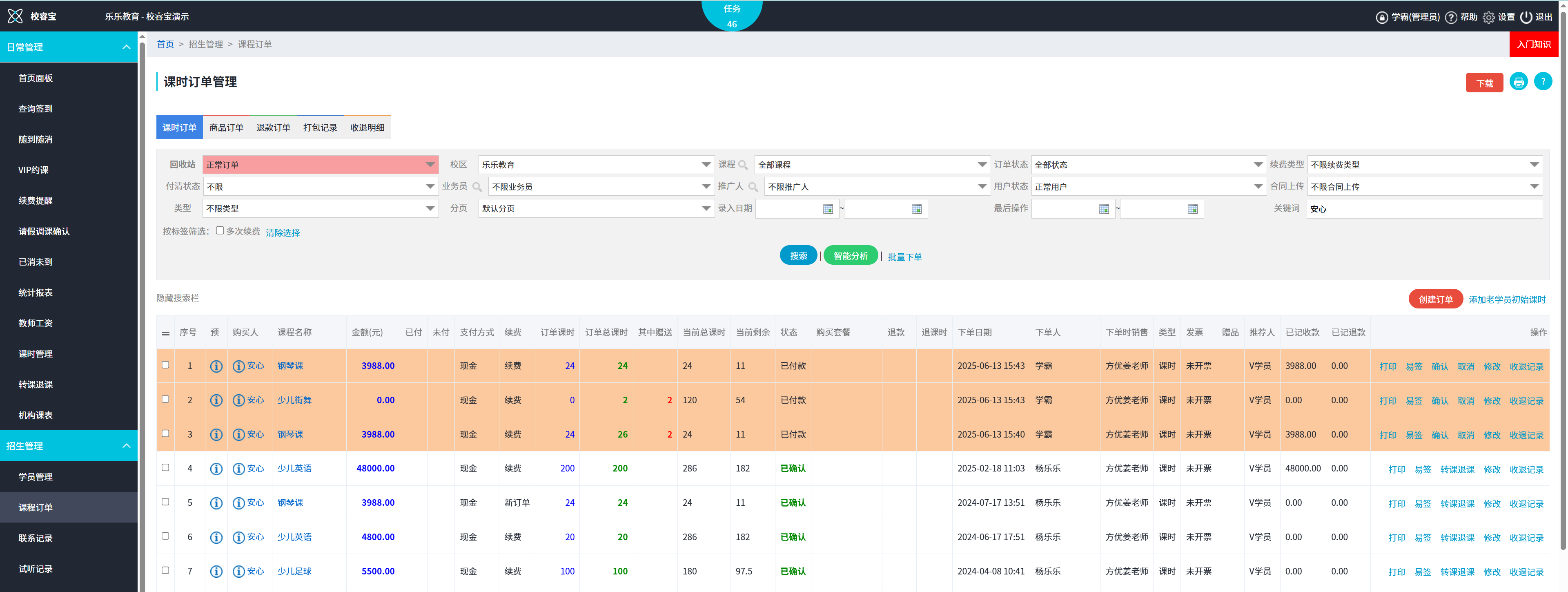
Task: Click the column settings icon in table header
Action: tap(165, 333)
